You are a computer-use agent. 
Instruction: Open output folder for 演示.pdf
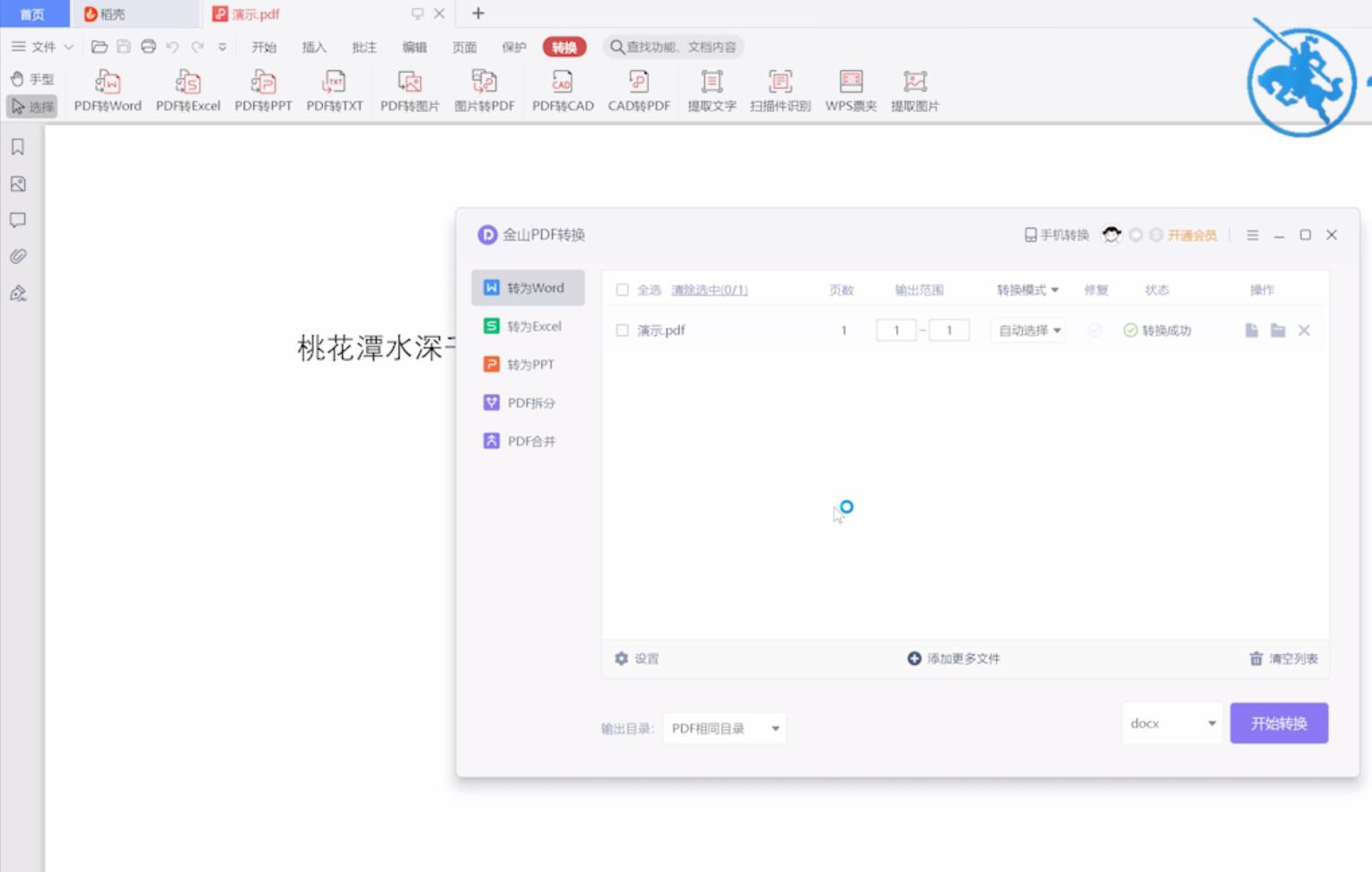[x=1278, y=330]
